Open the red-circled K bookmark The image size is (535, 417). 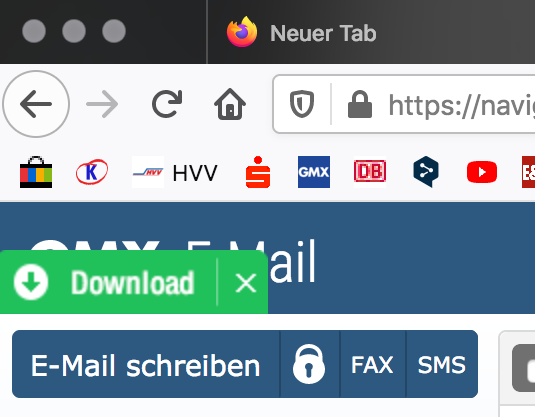pyautogui.click(x=92, y=172)
